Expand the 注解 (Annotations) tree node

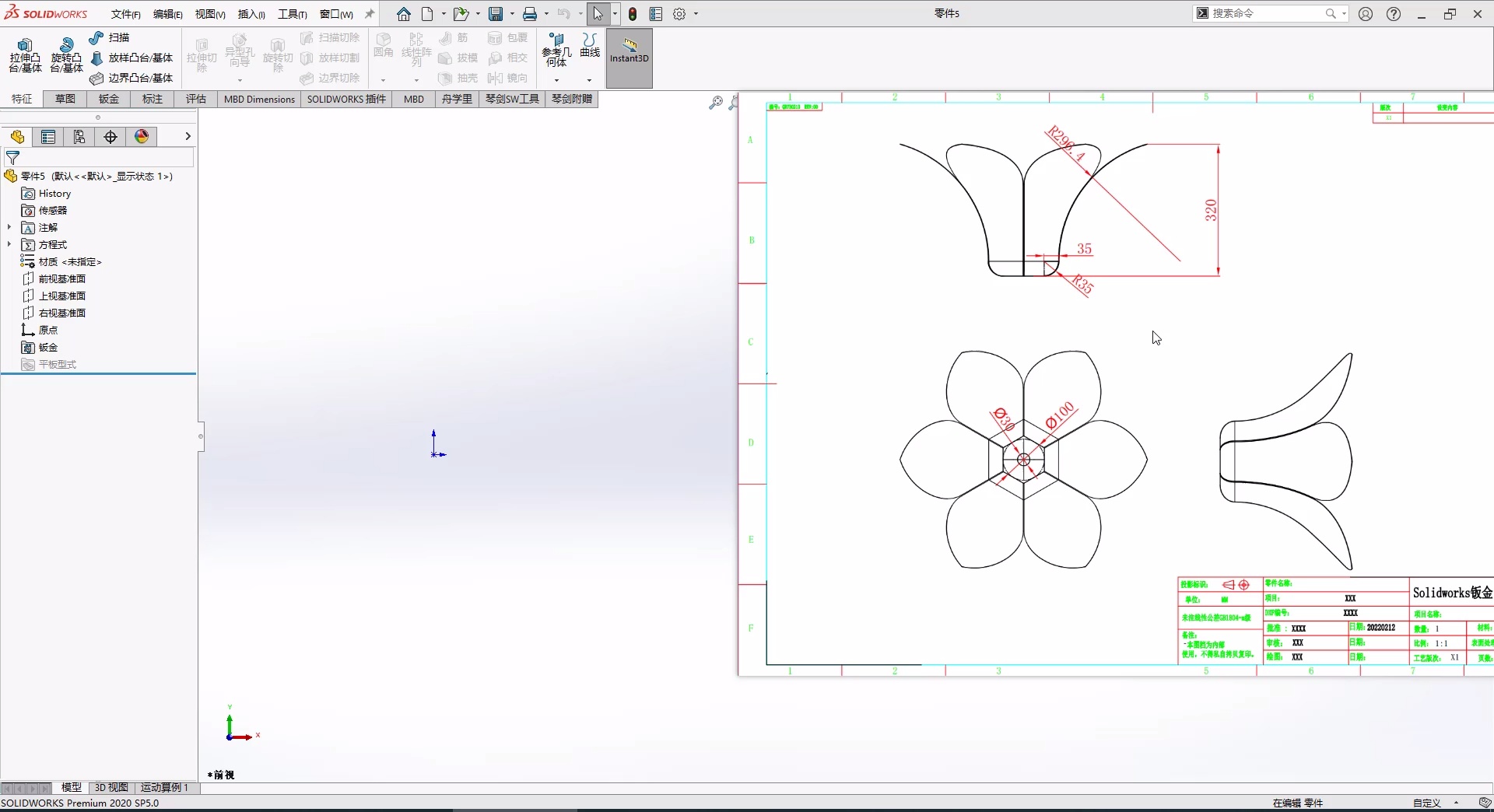point(9,228)
